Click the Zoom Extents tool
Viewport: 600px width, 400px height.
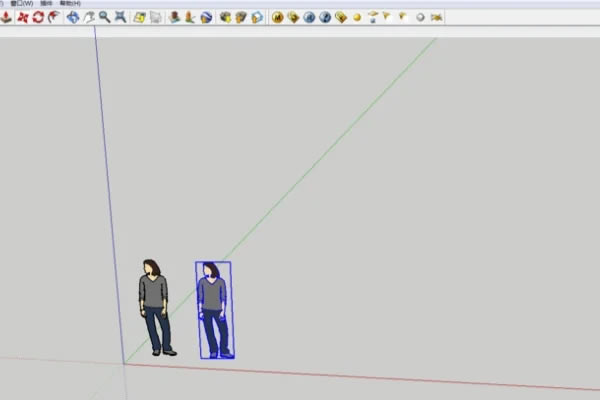pyautogui.click(x=120, y=17)
